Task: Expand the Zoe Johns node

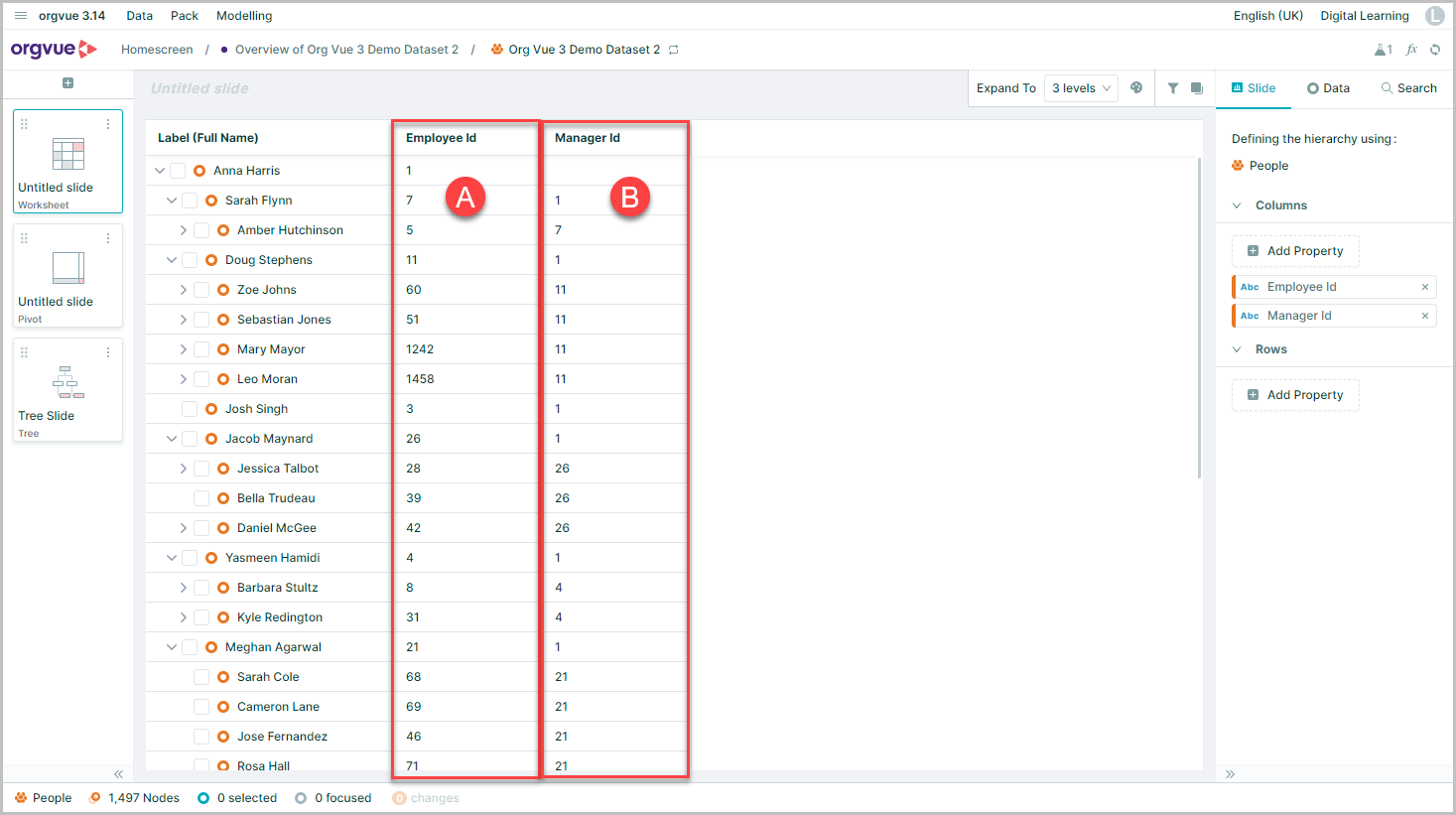Action: pyautogui.click(x=184, y=290)
